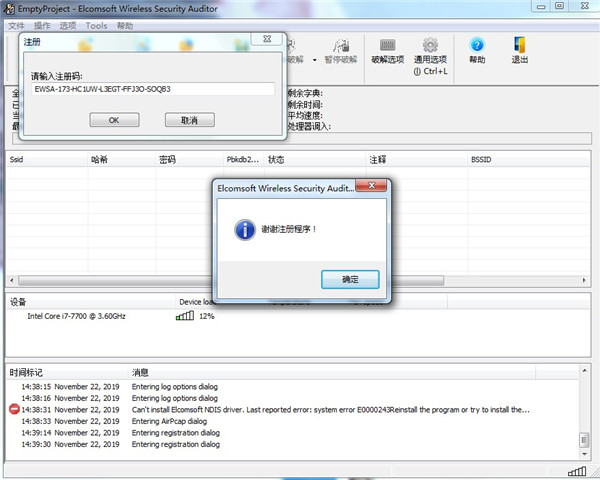This screenshot has width=600, height=480.
Task: Click the 密码 column header
Action: (x=189, y=159)
